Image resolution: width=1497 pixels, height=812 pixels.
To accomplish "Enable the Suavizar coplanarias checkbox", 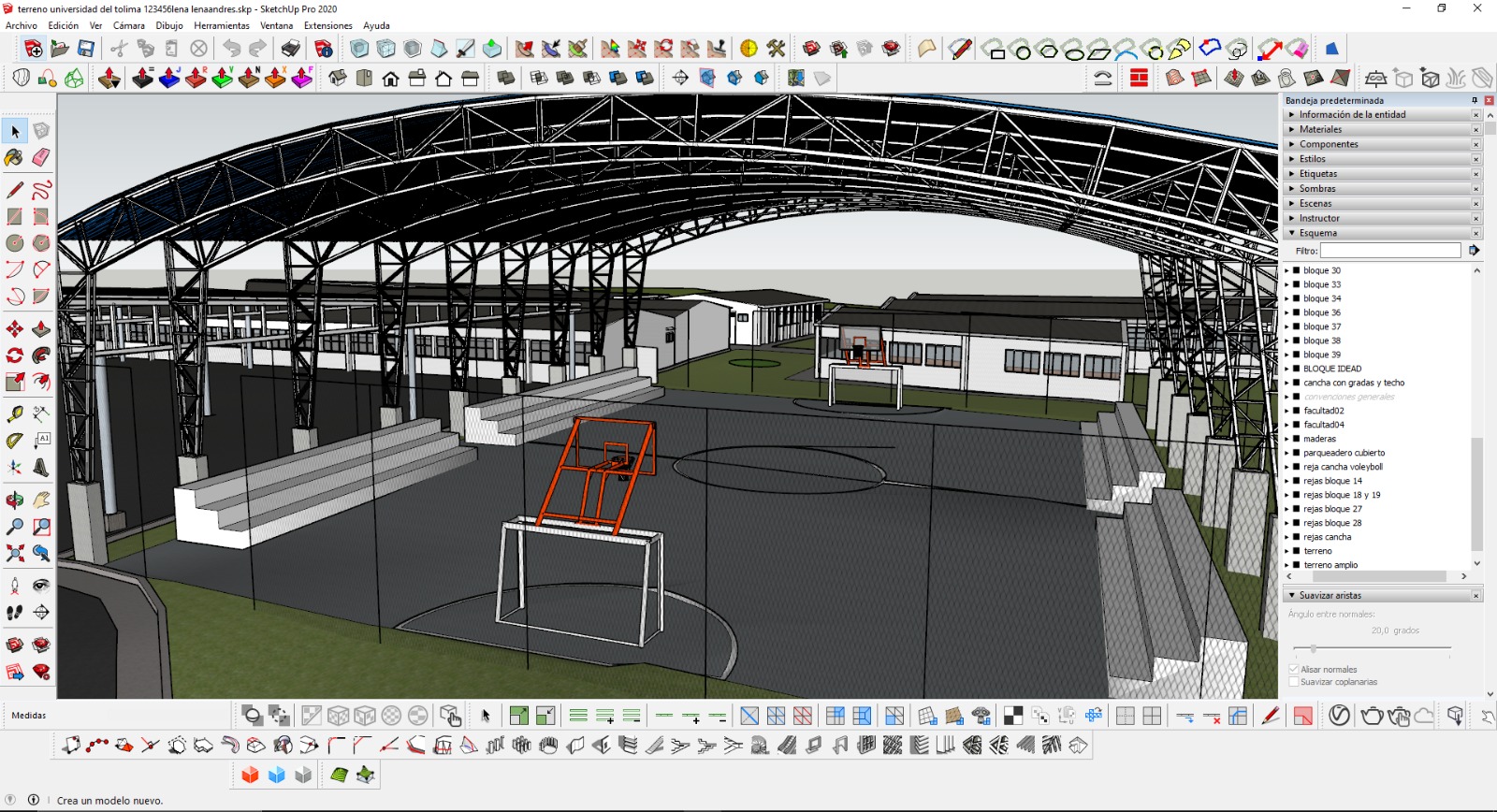I will [x=1294, y=682].
